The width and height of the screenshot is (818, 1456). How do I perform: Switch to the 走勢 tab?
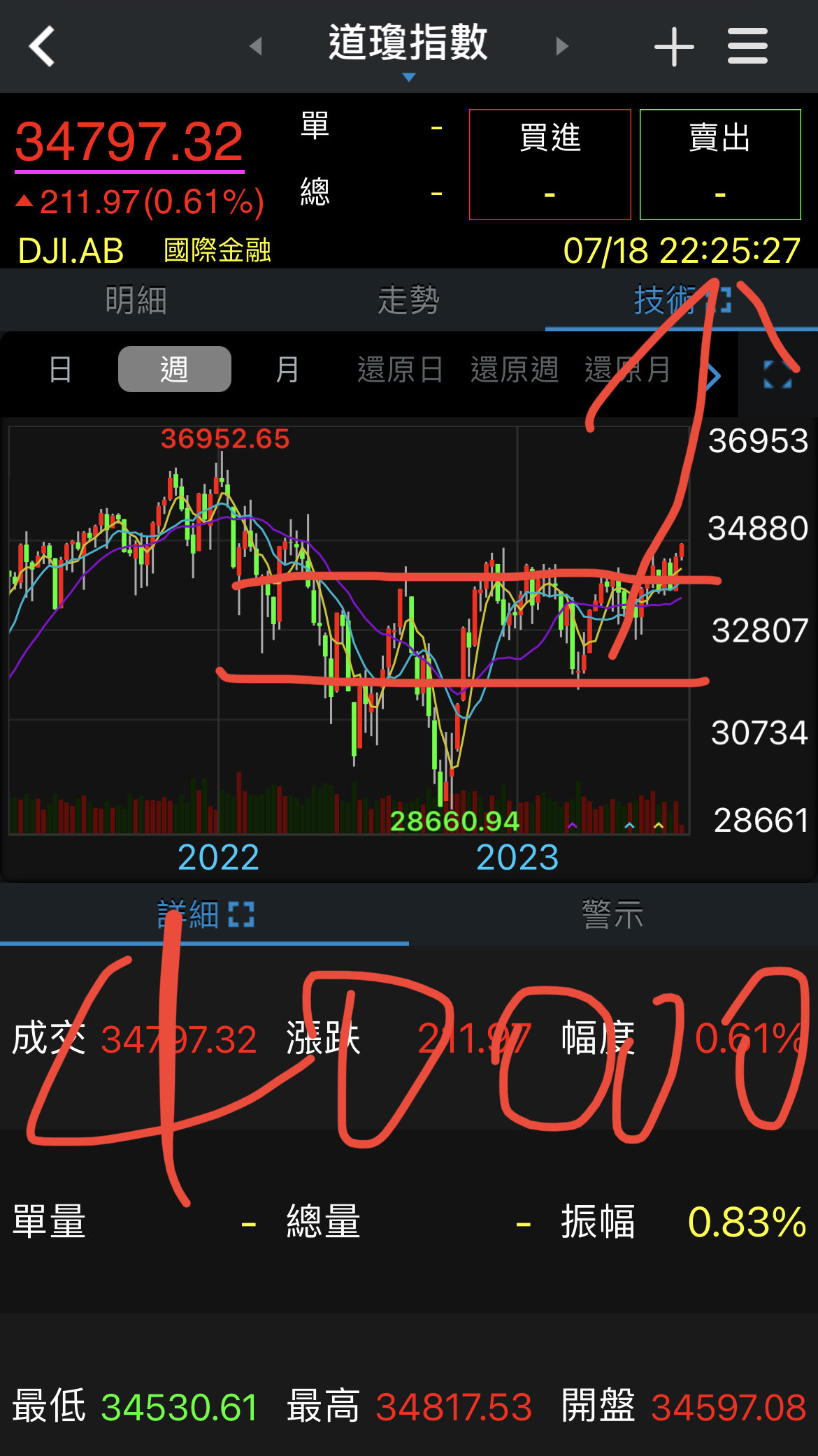409,301
